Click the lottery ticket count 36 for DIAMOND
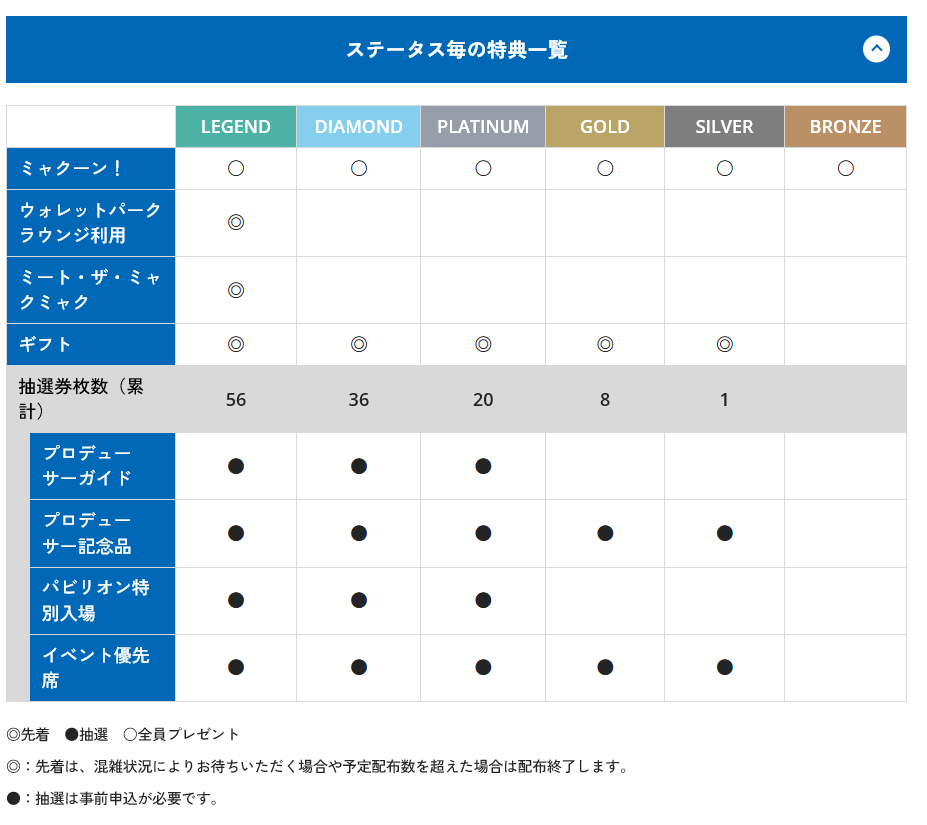Viewport: 927px width, 825px height. 359,400
